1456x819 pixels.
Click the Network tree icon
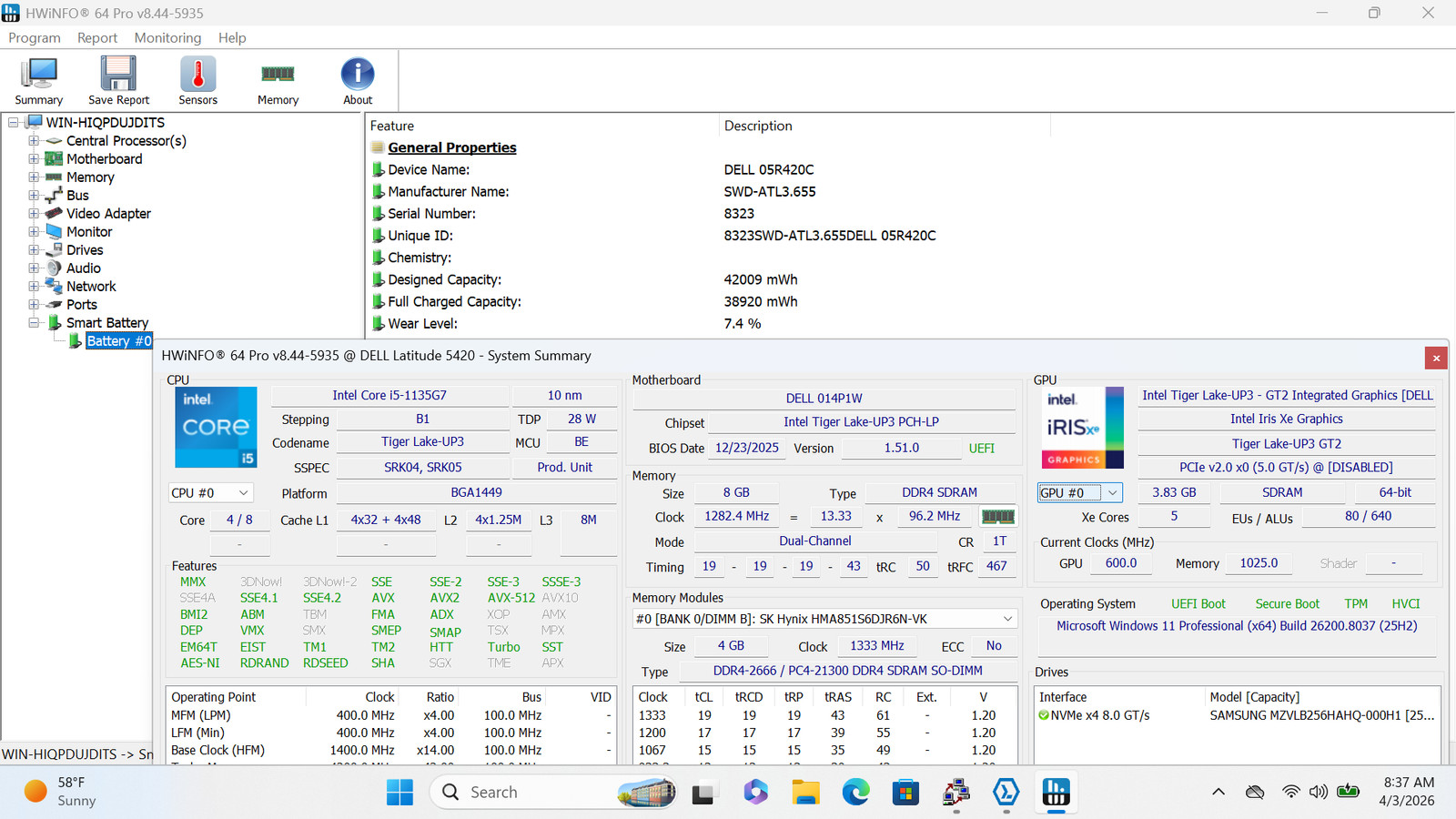(55, 287)
